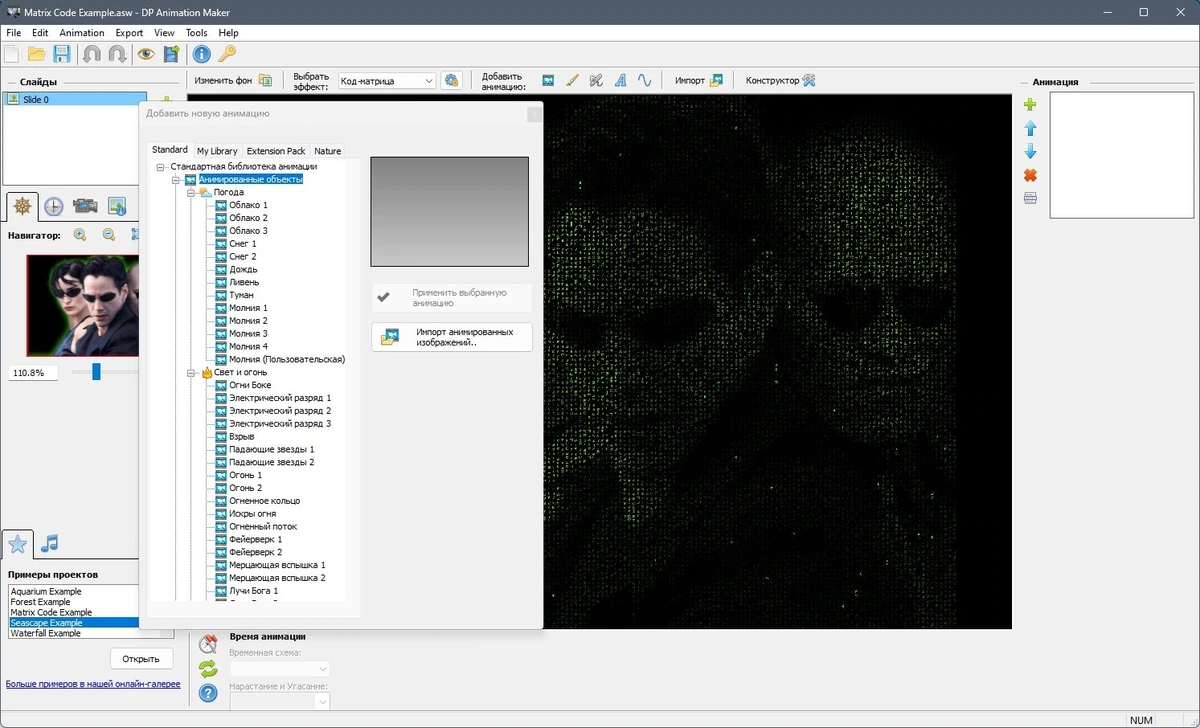Select the brush animation tool icon
1200x728 pixels.
(572, 81)
